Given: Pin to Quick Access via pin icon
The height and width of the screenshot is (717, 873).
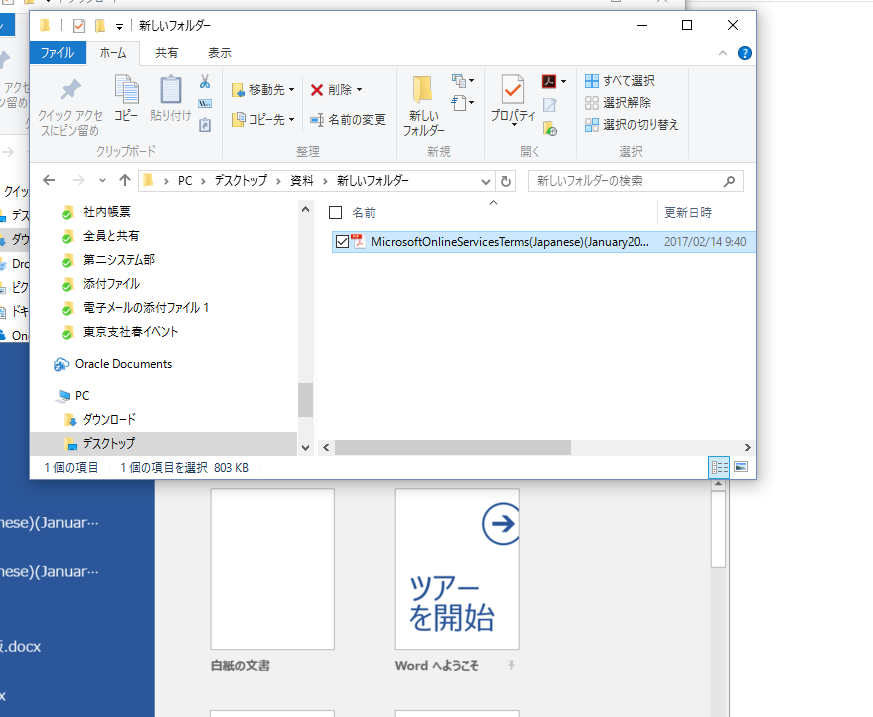Looking at the screenshot, I should tap(71, 89).
